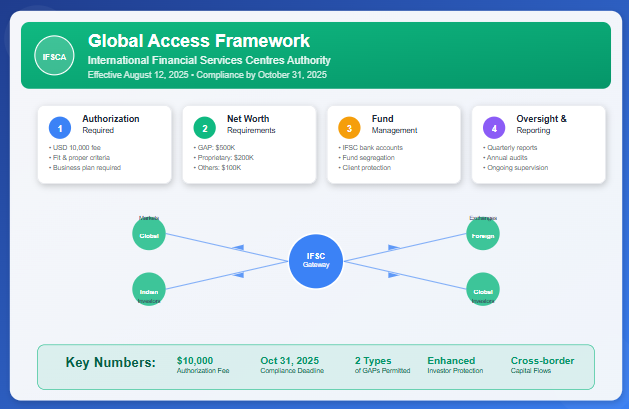This screenshot has width=629, height=409.
Task: Click the Global Access Framework title
Action: [199, 41]
